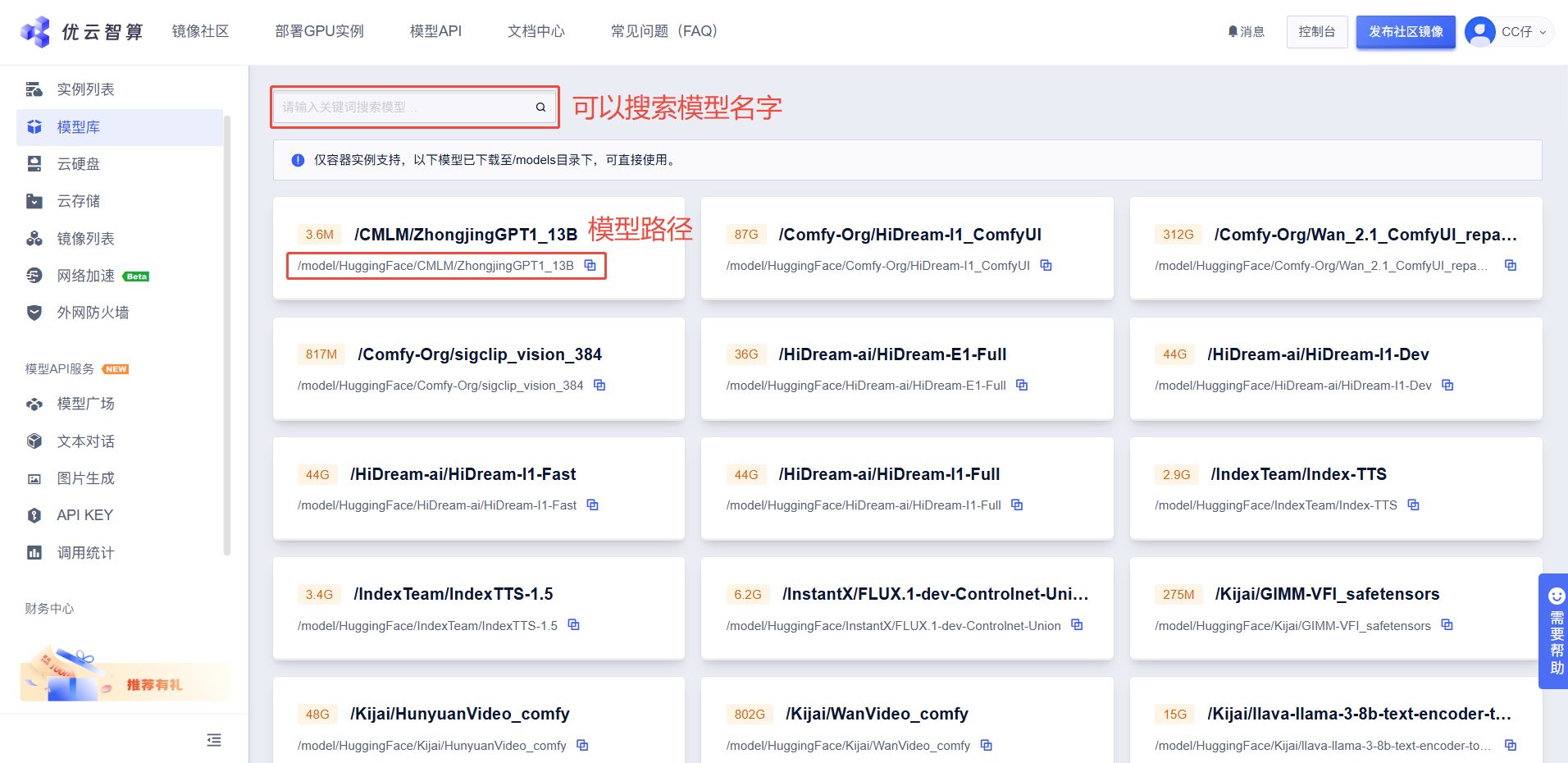
Task: Go to 模型API in top navigation
Action: (x=435, y=31)
